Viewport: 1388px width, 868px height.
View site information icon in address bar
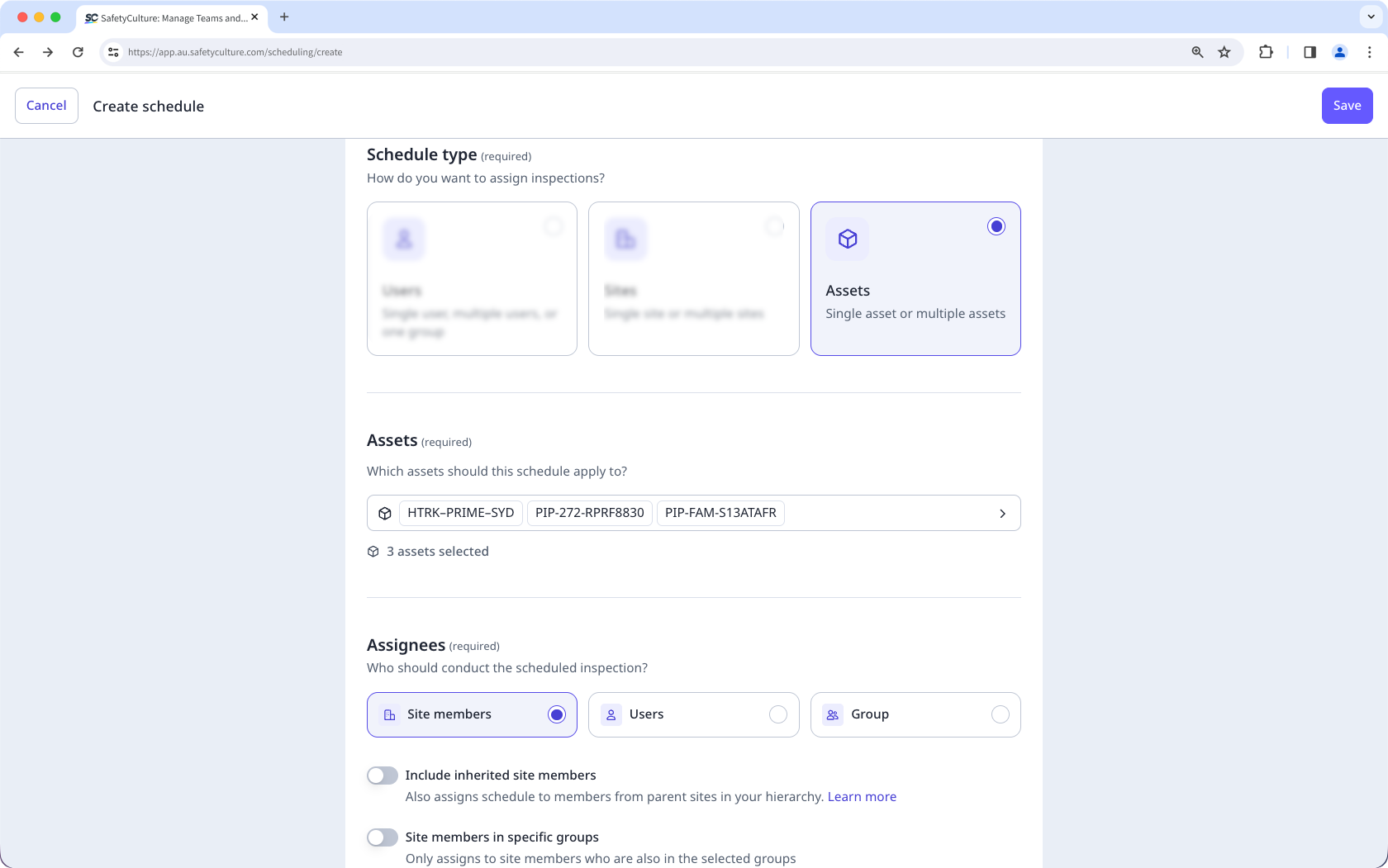tap(114, 52)
